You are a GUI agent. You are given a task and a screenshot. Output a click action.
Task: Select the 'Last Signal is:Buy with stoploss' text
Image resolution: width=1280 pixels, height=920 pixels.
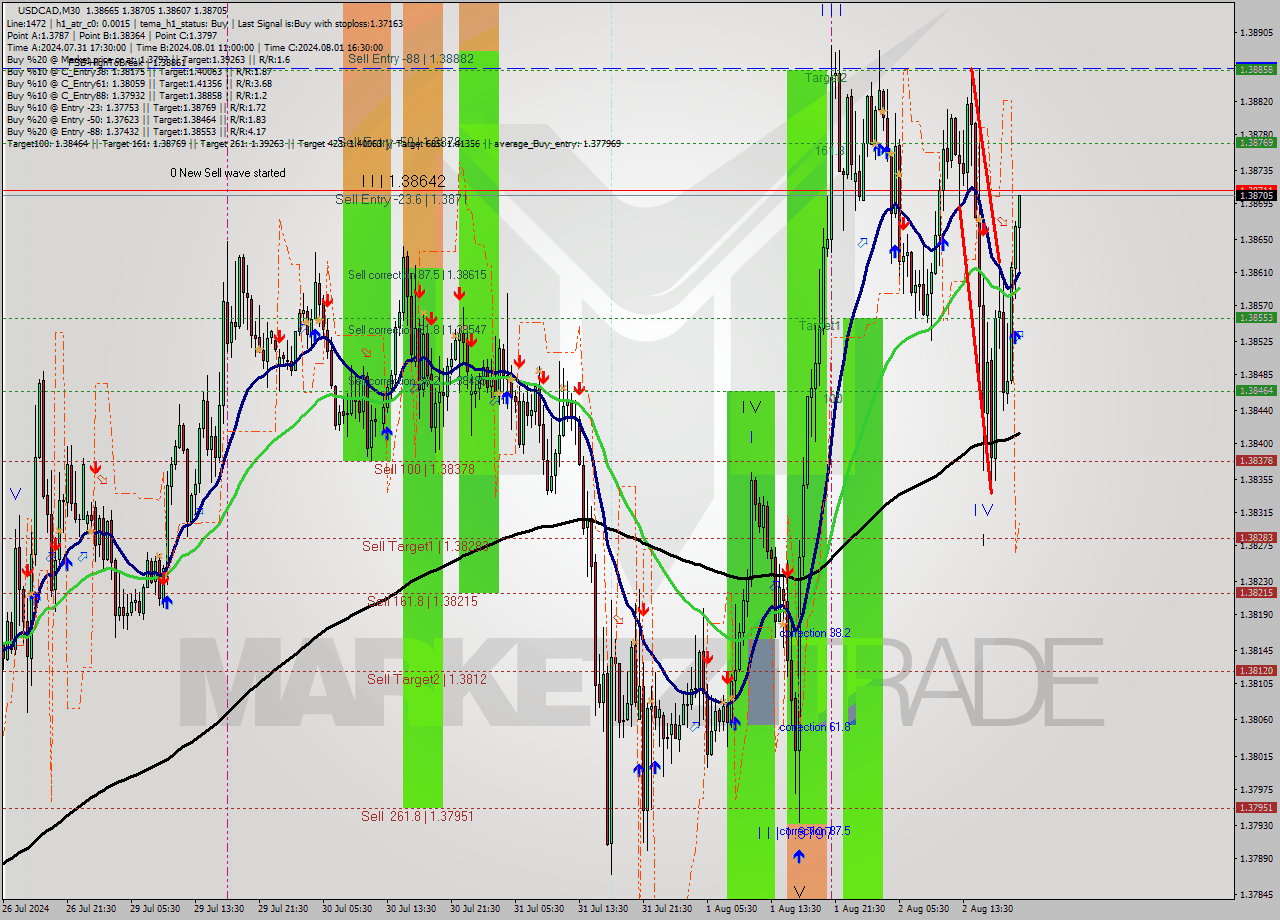(320, 22)
